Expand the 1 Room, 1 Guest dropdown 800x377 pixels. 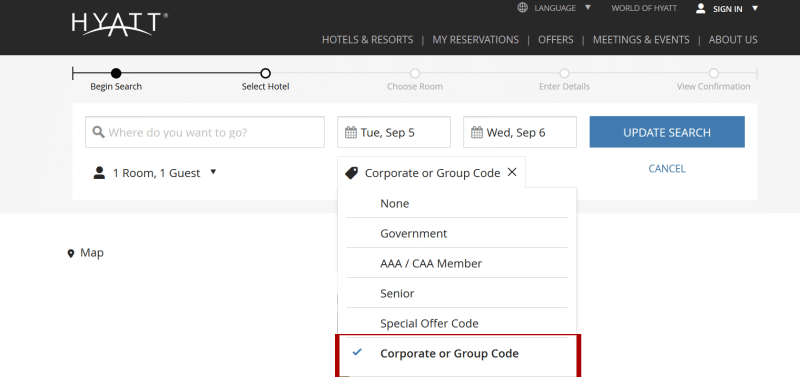[x=155, y=173]
